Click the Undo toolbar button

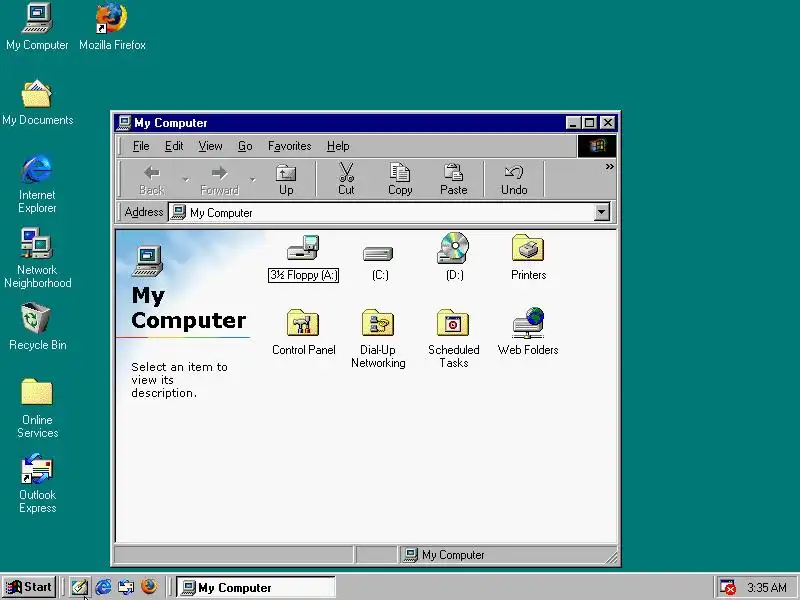point(514,180)
